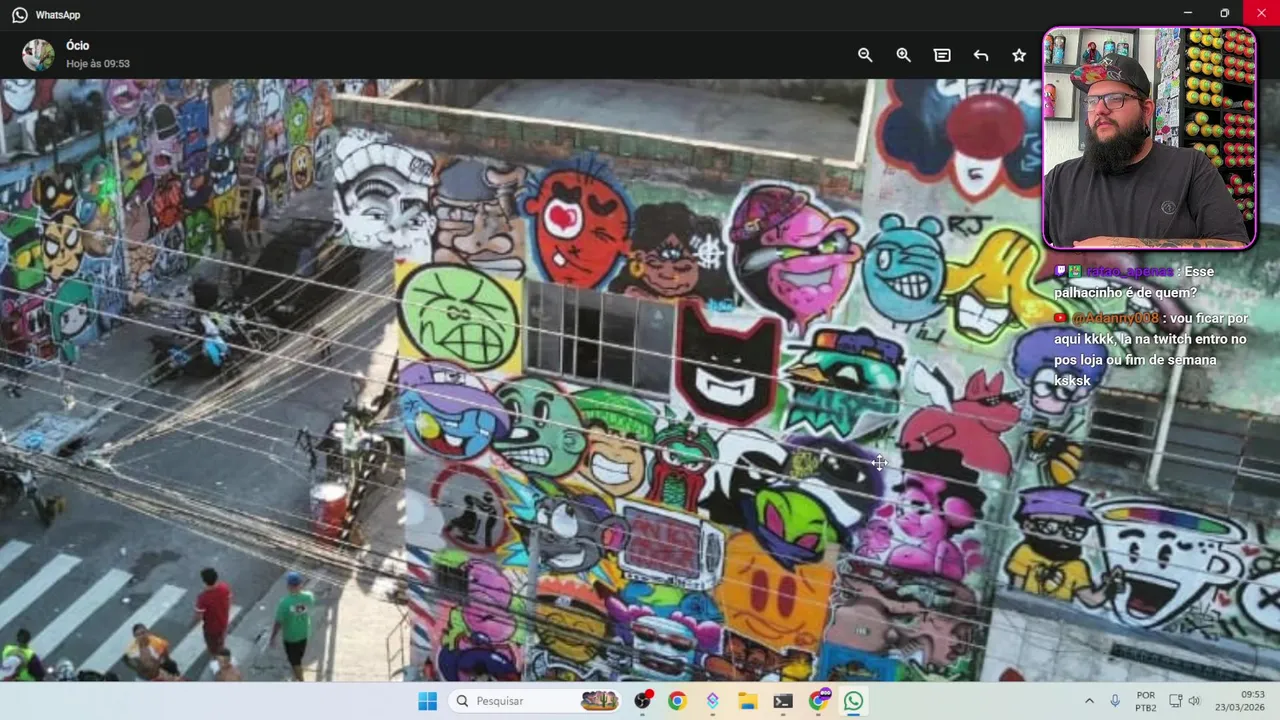This screenshot has width=1280, height=720.
Task: Open OBS Studio from the taskbar
Action: [x=643, y=701]
